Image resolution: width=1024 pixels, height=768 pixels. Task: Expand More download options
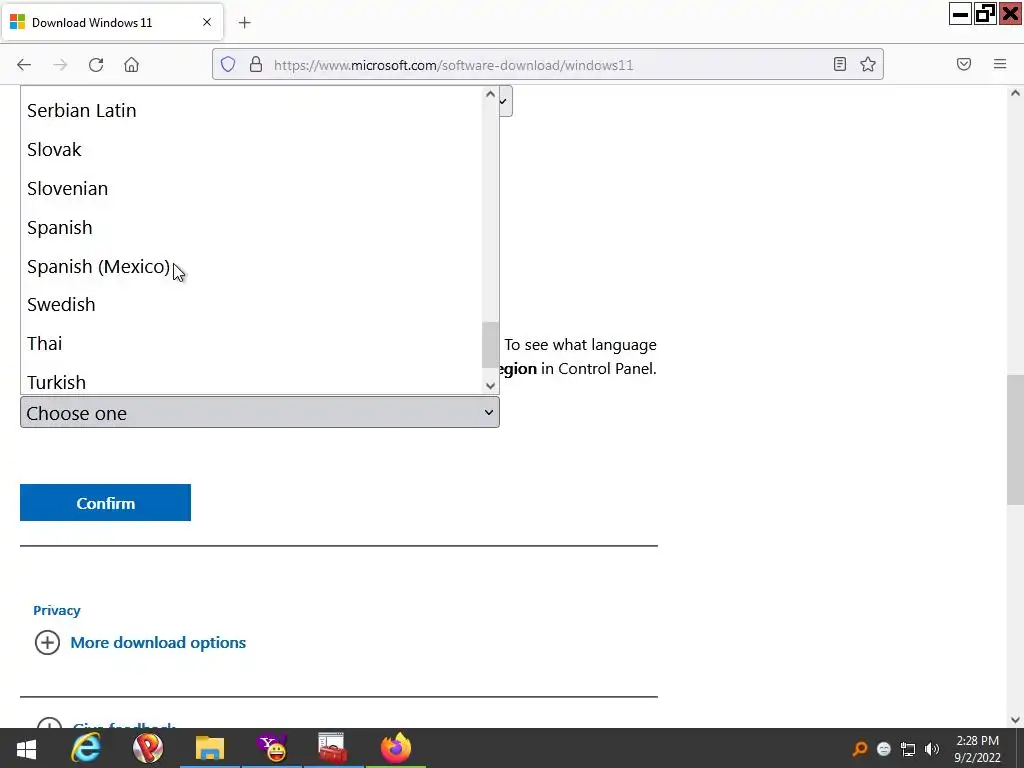click(158, 643)
